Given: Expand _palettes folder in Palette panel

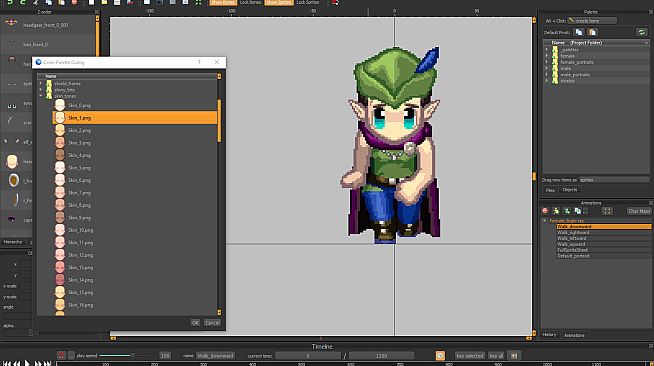Looking at the screenshot, I should [547, 50].
